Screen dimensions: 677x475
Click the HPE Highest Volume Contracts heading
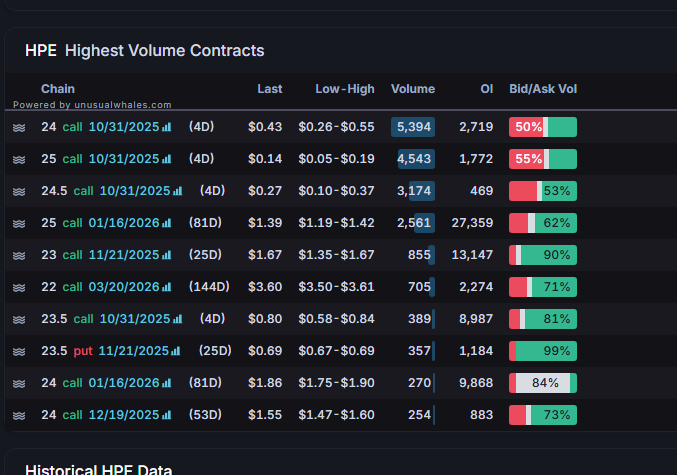[x=145, y=51]
